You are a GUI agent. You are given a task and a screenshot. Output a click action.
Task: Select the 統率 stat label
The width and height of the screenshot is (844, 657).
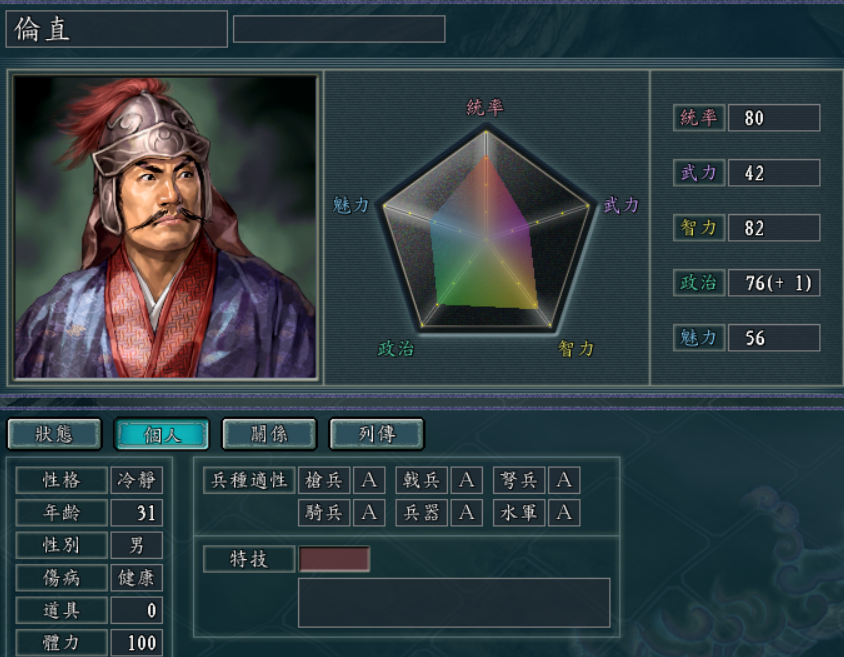pyautogui.click(x=698, y=118)
